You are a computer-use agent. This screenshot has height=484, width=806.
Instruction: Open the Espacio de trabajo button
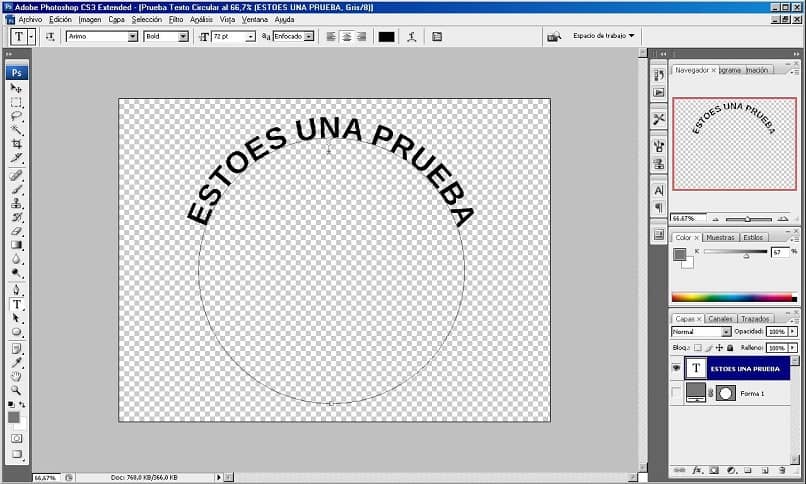(x=604, y=36)
